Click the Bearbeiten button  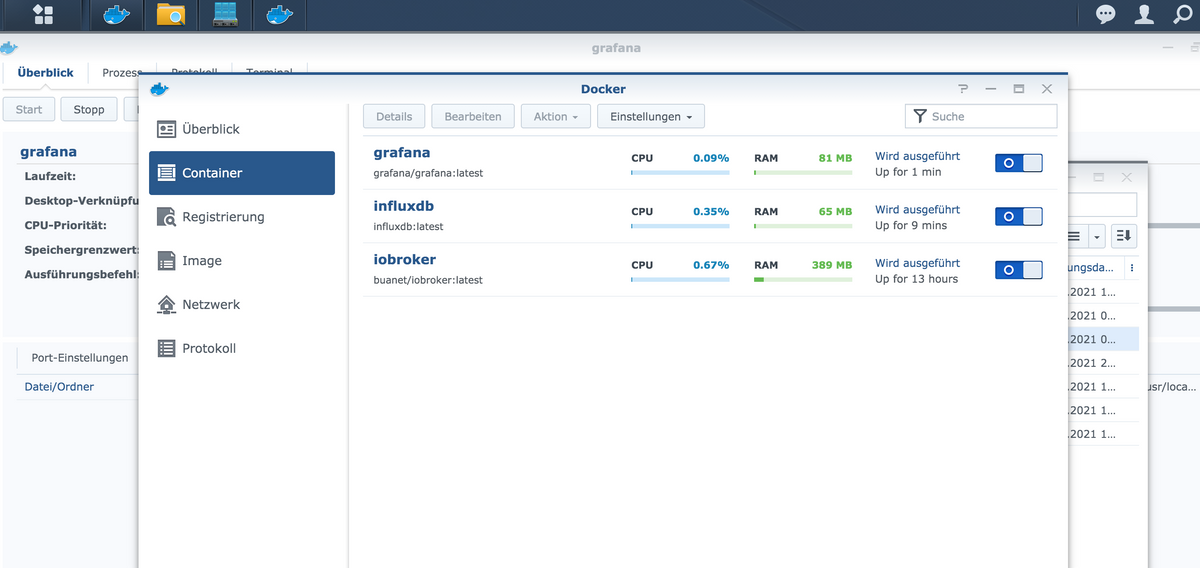(473, 116)
